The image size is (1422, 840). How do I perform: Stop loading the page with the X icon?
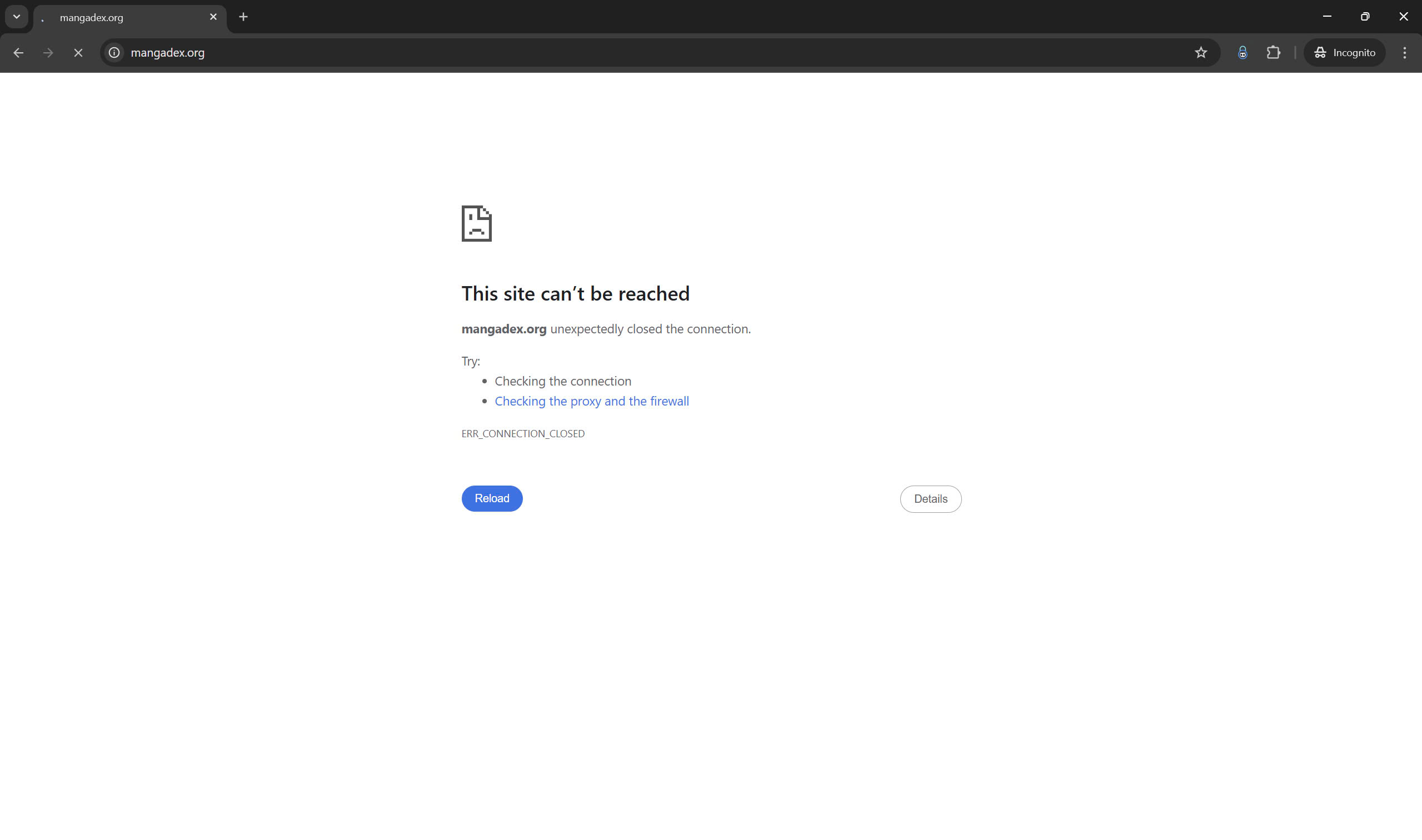[78, 53]
